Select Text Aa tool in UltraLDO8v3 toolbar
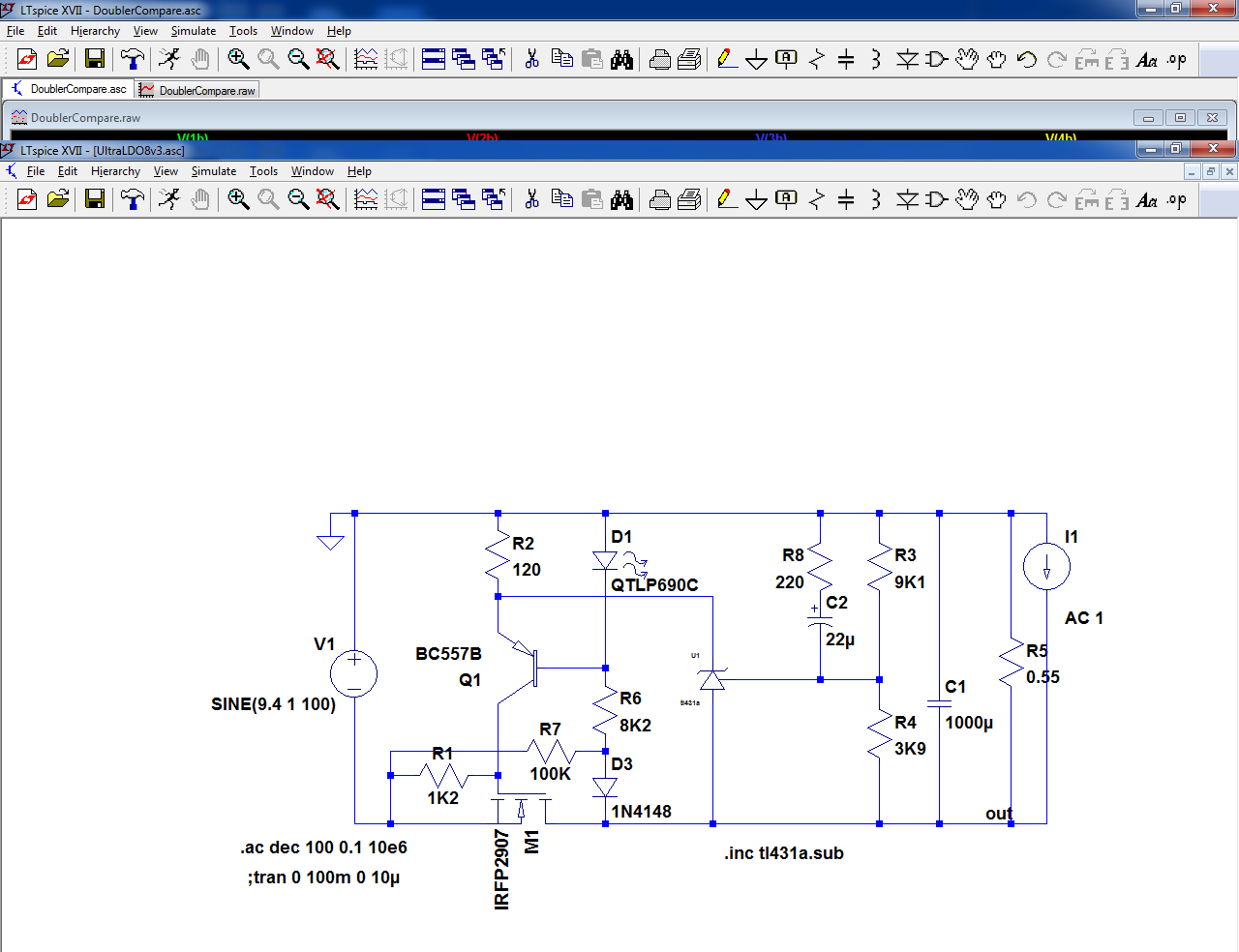 tap(1147, 199)
